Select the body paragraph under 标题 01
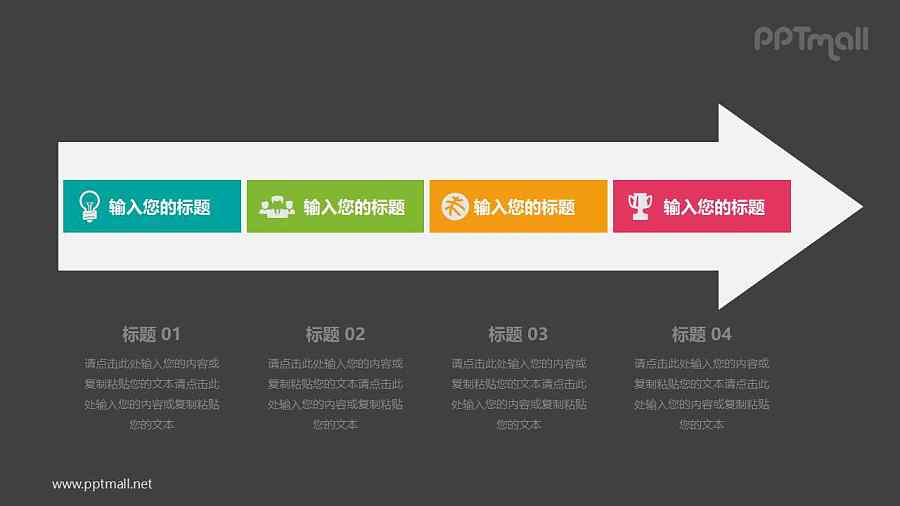The image size is (900, 506). [x=152, y=394]
